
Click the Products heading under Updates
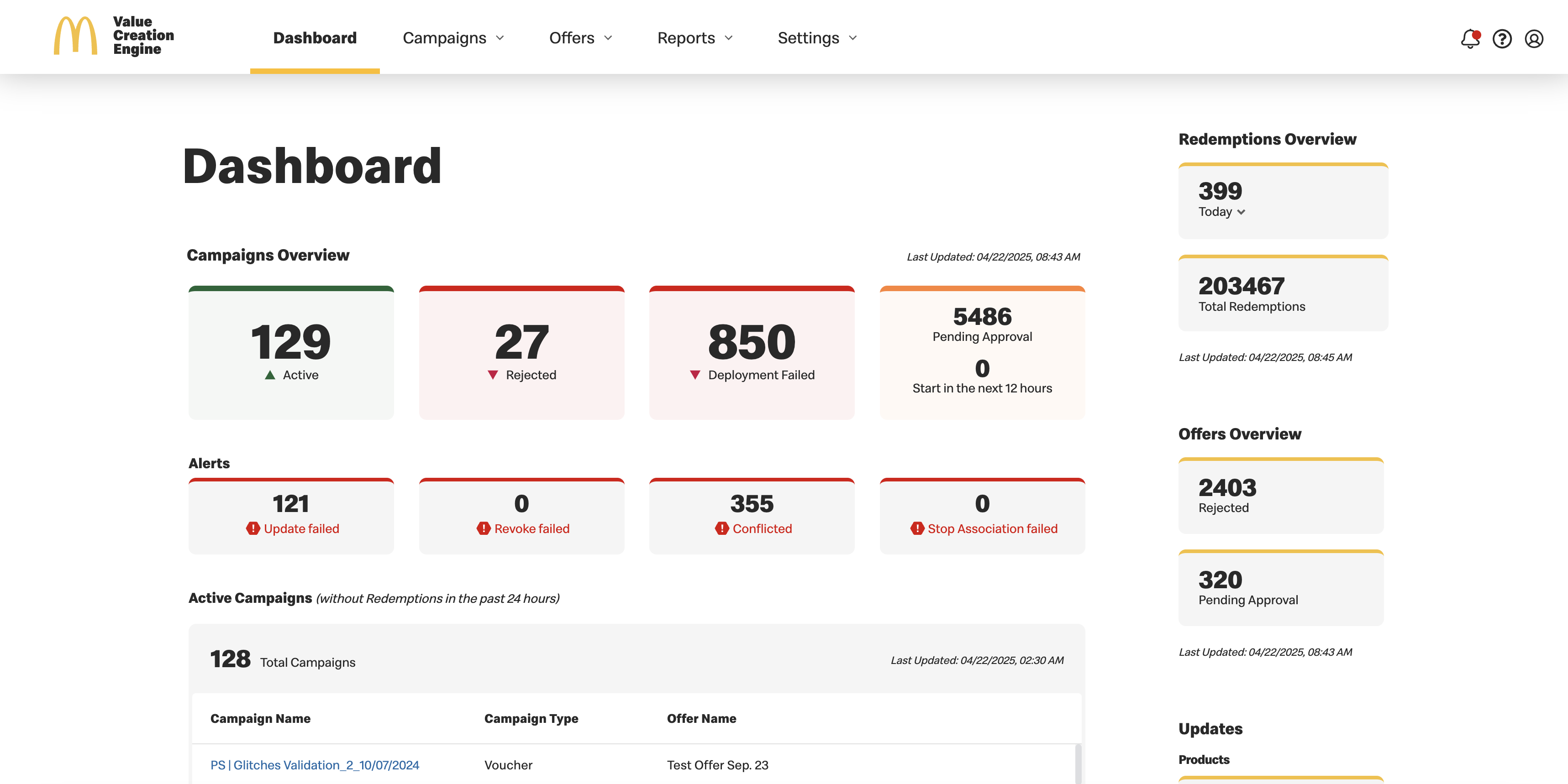point(1203,760)
